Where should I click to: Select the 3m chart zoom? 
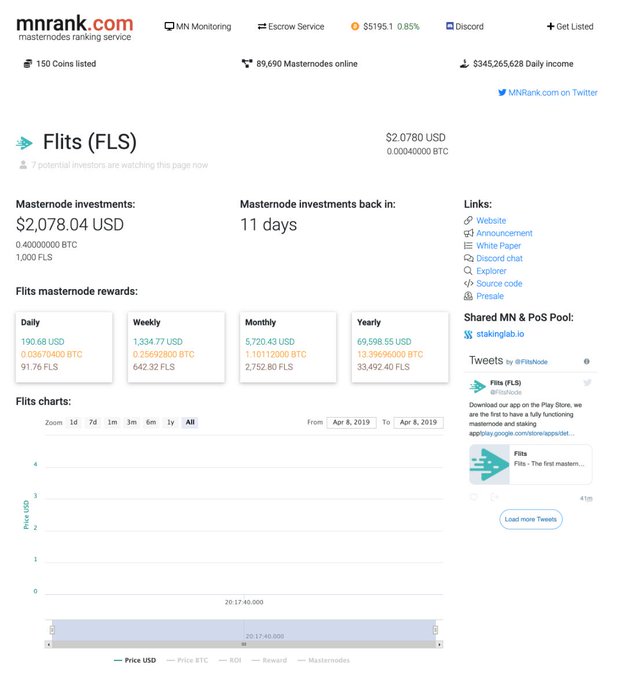pyautogui.click(x=131, y=422)
